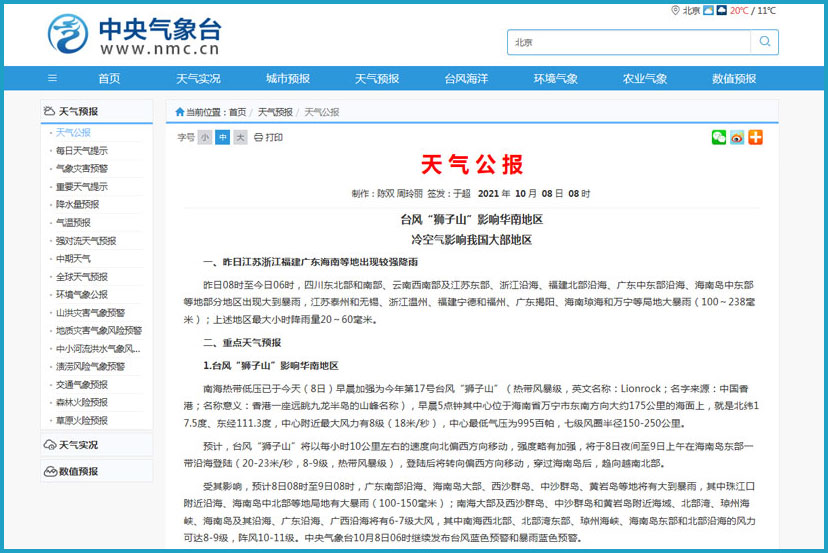The image size is (828, 553).
Task: Open 气象灾害预警 in the sidebar
Action: [x=82, y=168]
